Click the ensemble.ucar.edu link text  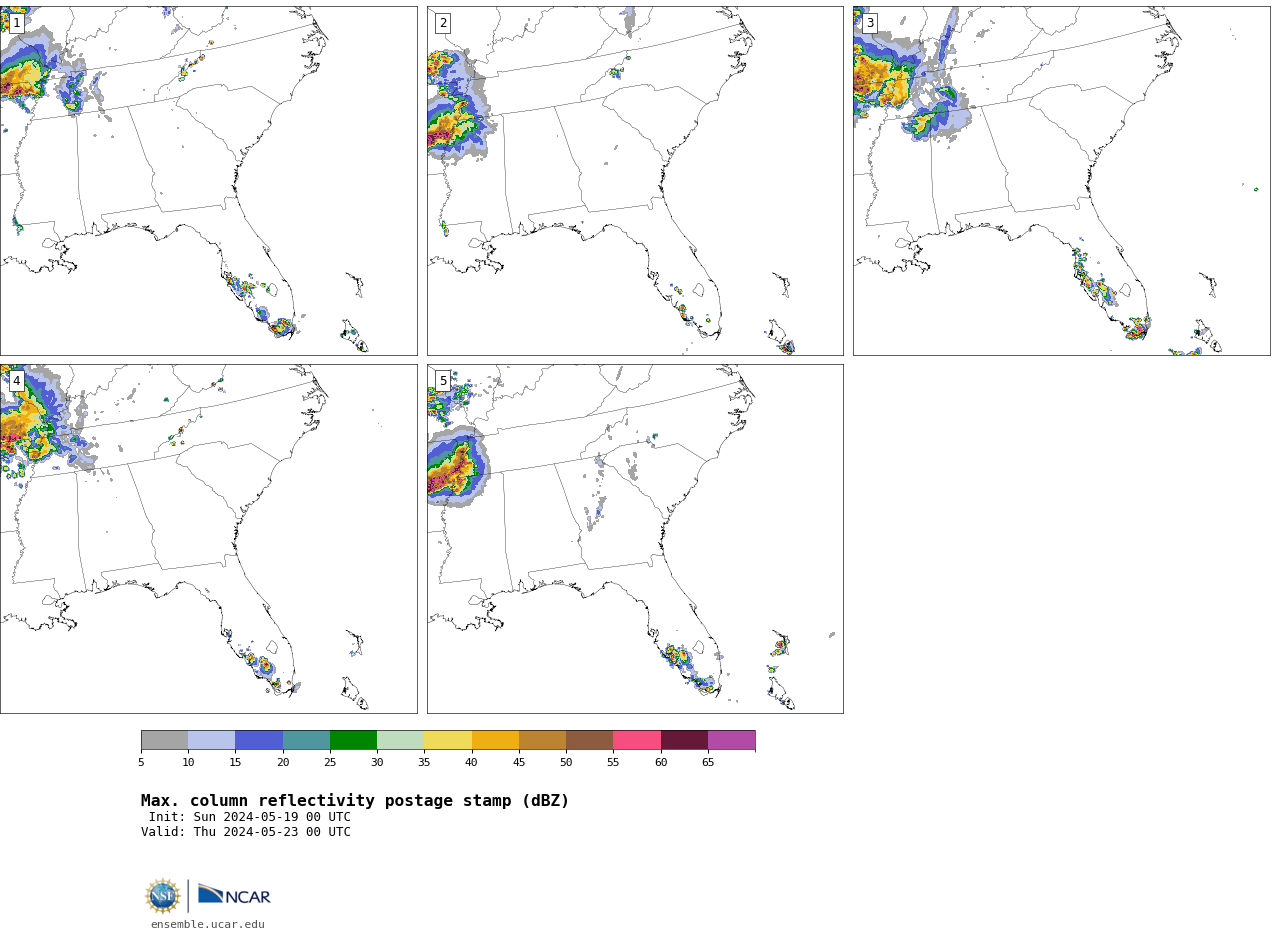click(208, 924)
